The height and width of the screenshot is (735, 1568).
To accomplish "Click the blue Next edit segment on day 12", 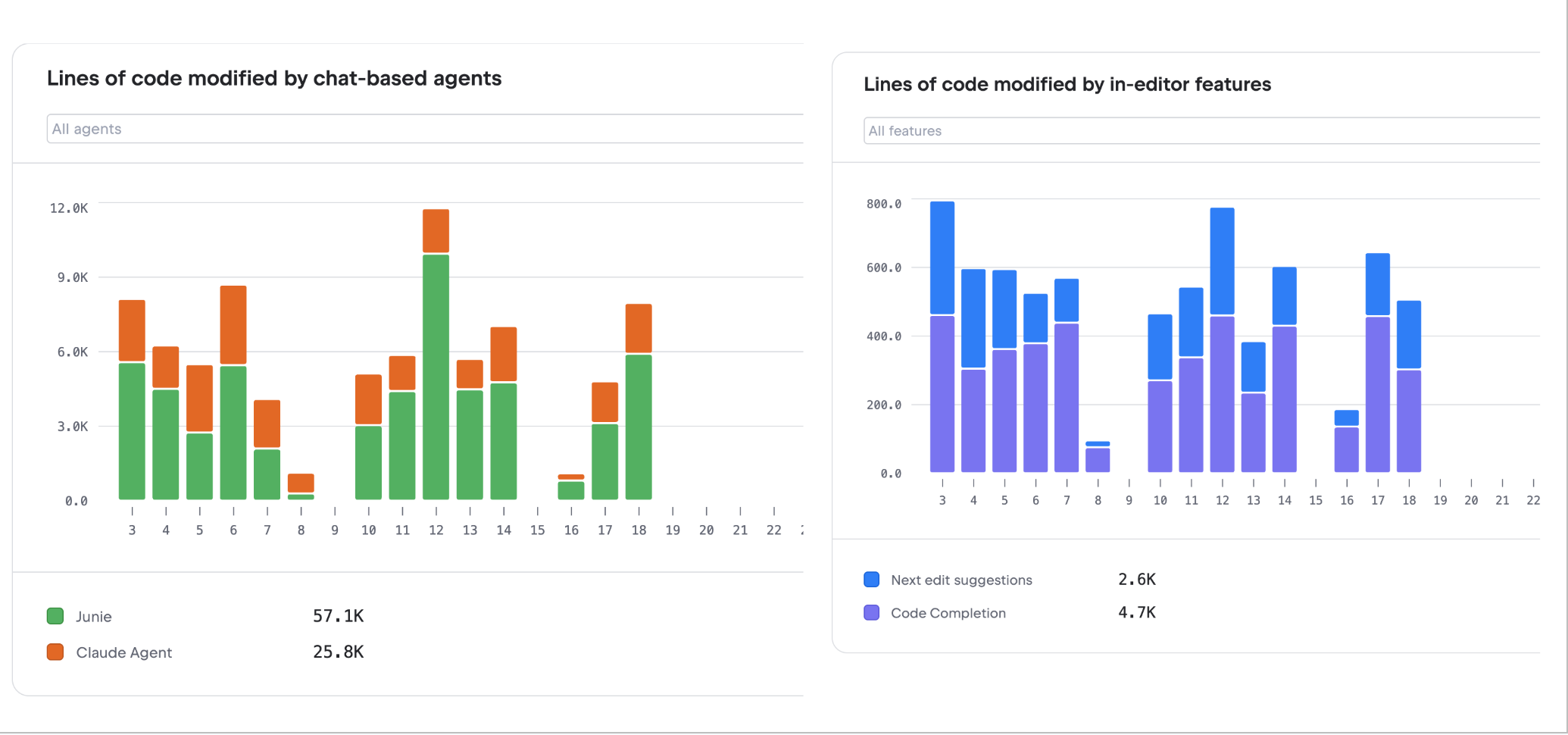I will click(1223, 261).
